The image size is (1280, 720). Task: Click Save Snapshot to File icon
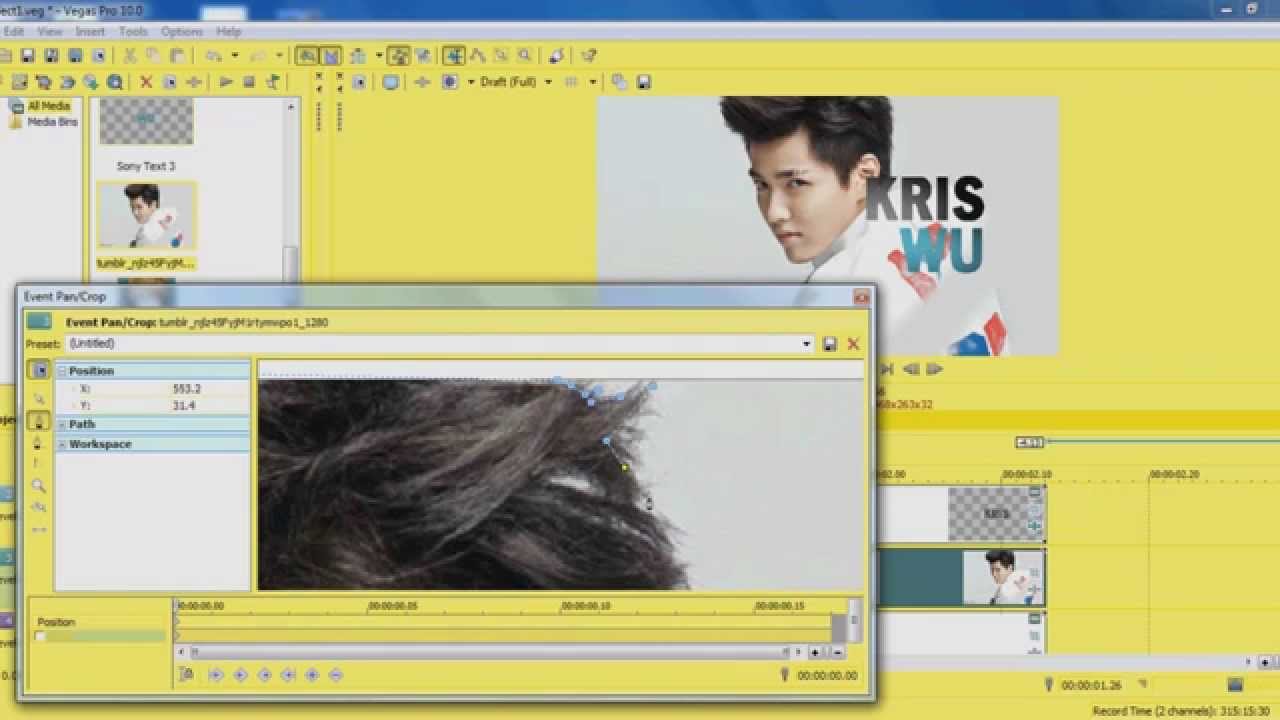pos(643,82)
